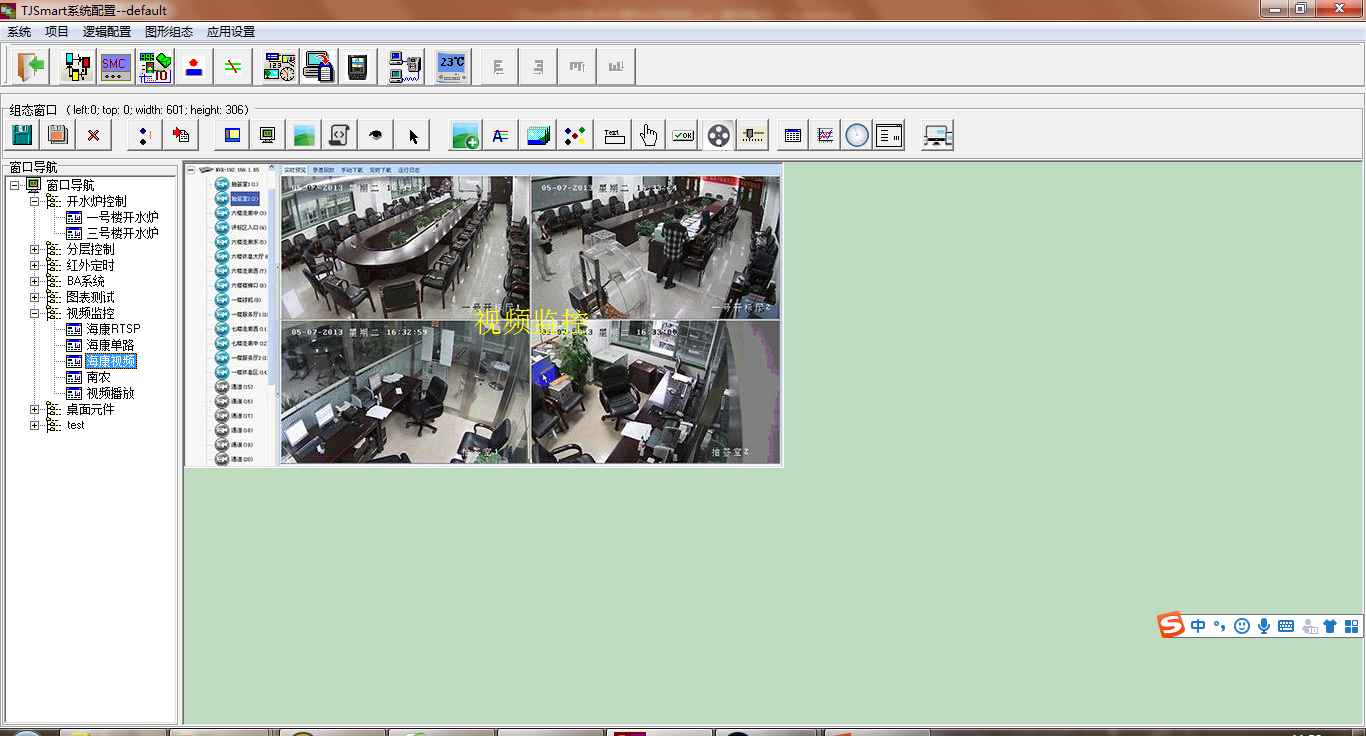The height and width of the screenshot is (736, 1366).
Task: Open the SMC module configuration icon
Action: (115, 67)
